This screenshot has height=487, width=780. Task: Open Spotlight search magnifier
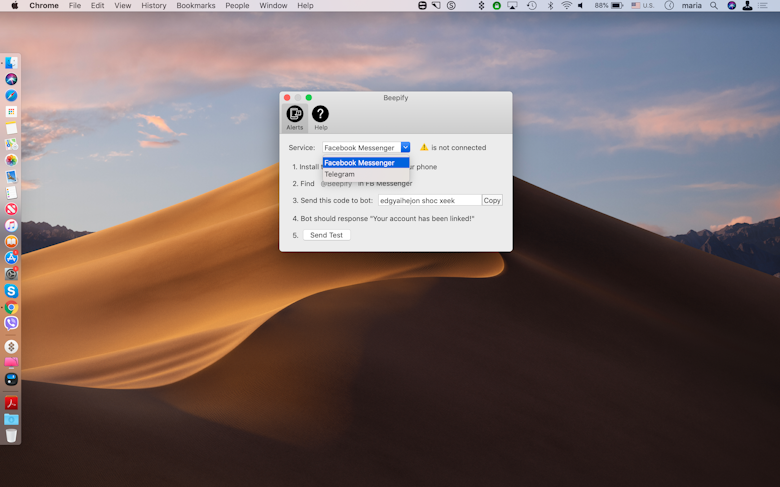tap(714, 5)
